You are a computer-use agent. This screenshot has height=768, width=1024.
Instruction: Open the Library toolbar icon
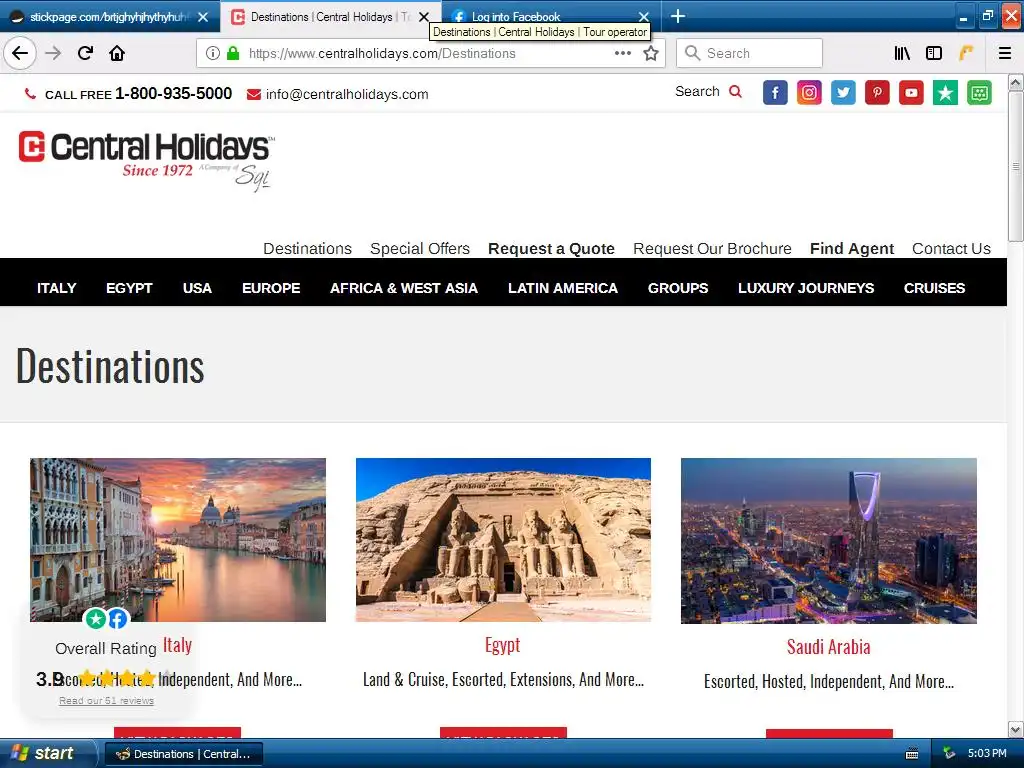pos(902,53)
